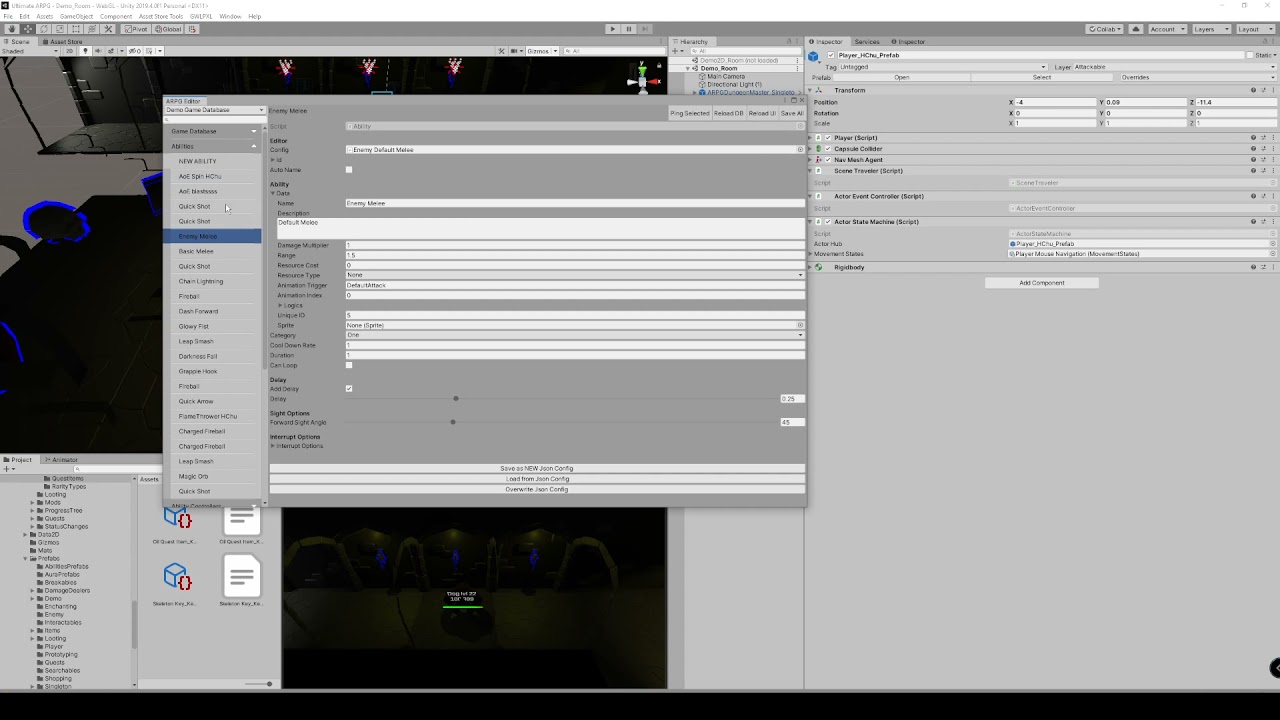This screenshot has height=720, width=1280.
Task: Select the Move tool in toolbar
Action: [29, 29]
